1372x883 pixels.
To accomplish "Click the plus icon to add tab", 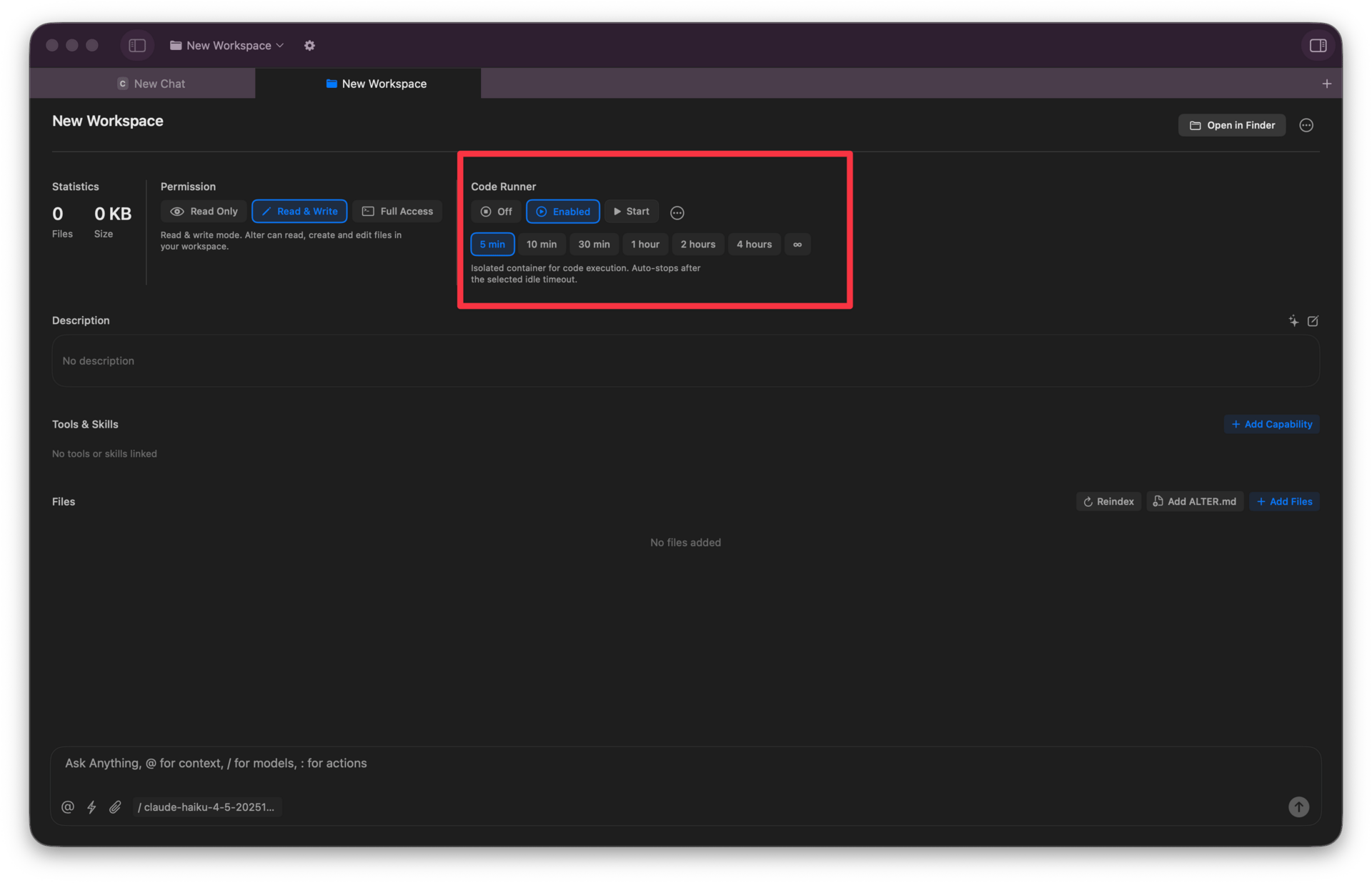I will [1326, 84].
